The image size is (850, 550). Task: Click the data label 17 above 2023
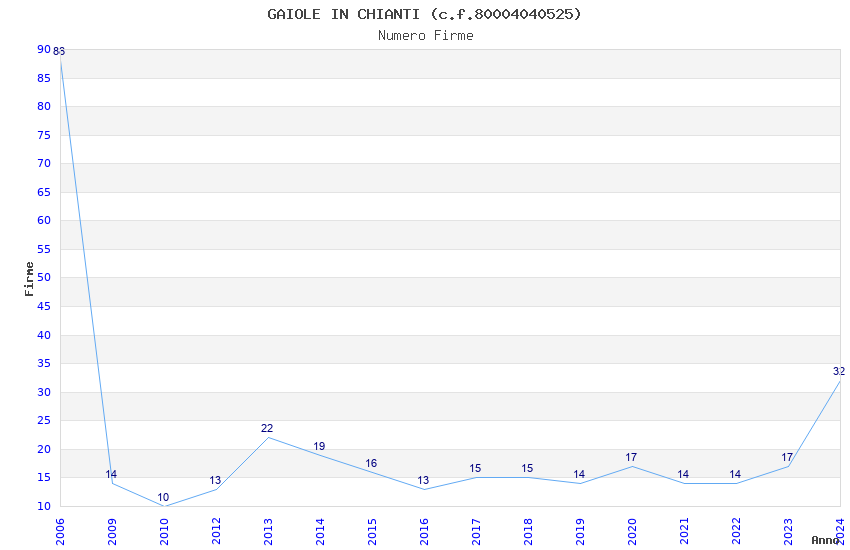point(787,457)
